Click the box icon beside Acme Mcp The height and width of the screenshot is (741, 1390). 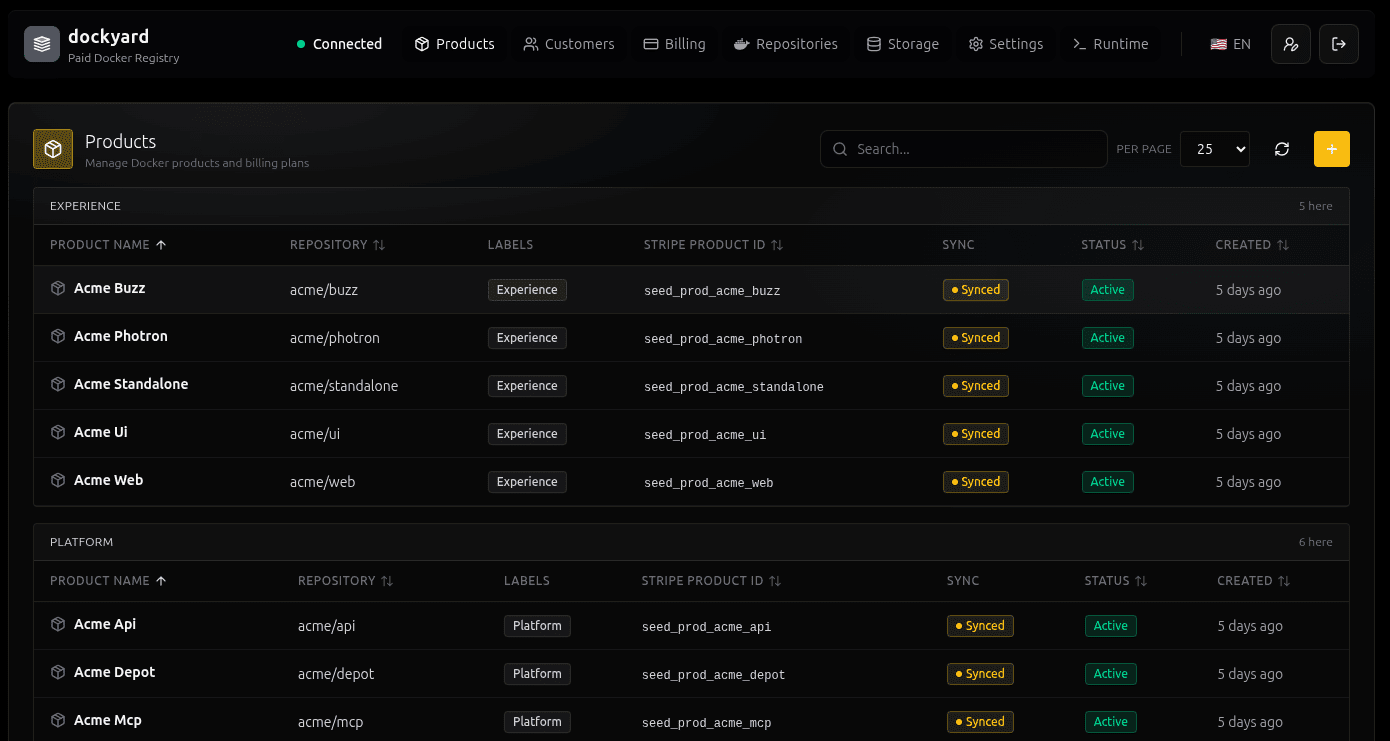pos(58,720)
